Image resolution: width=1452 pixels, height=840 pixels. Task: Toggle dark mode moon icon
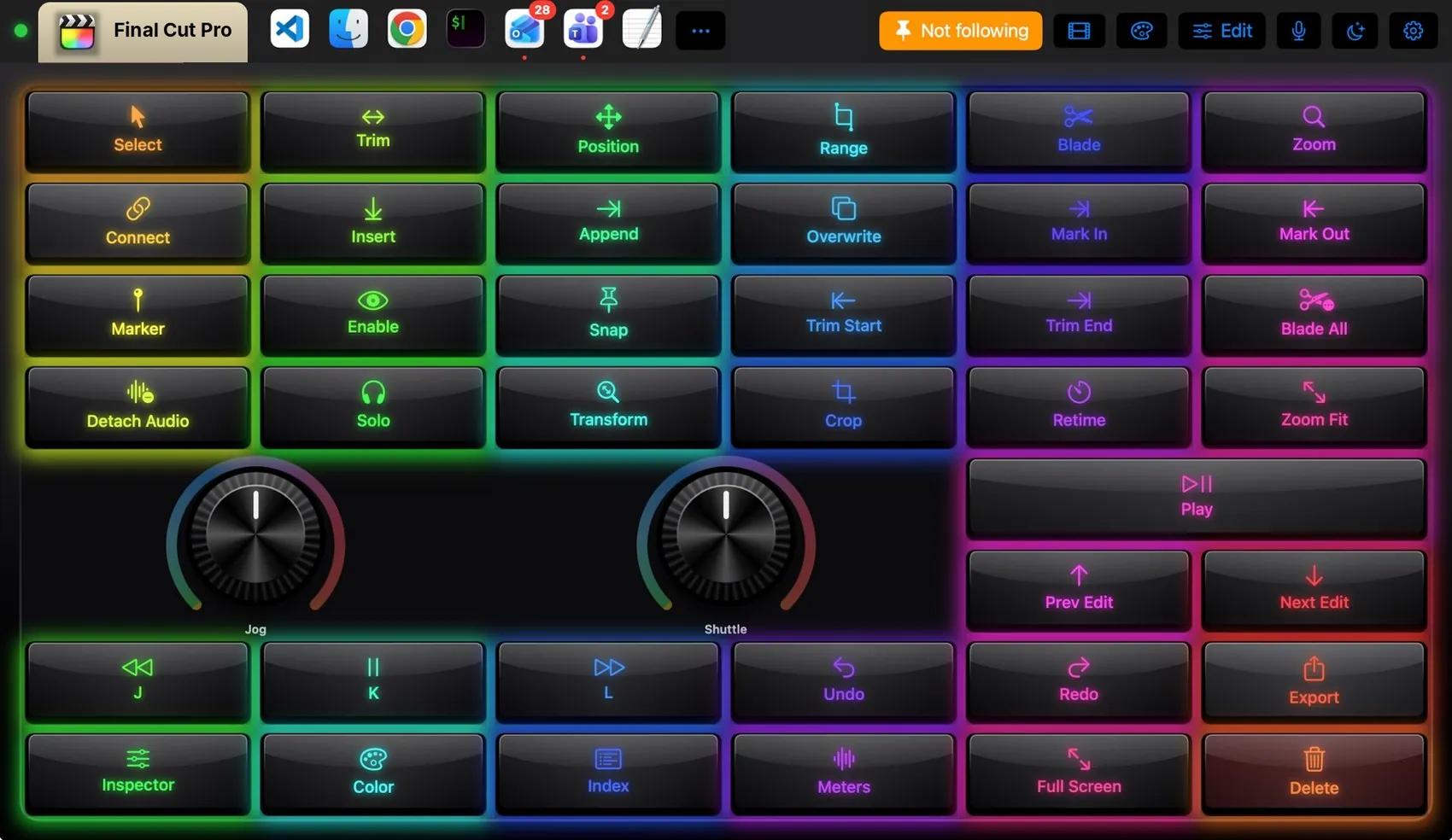(x=1355, y=31)
